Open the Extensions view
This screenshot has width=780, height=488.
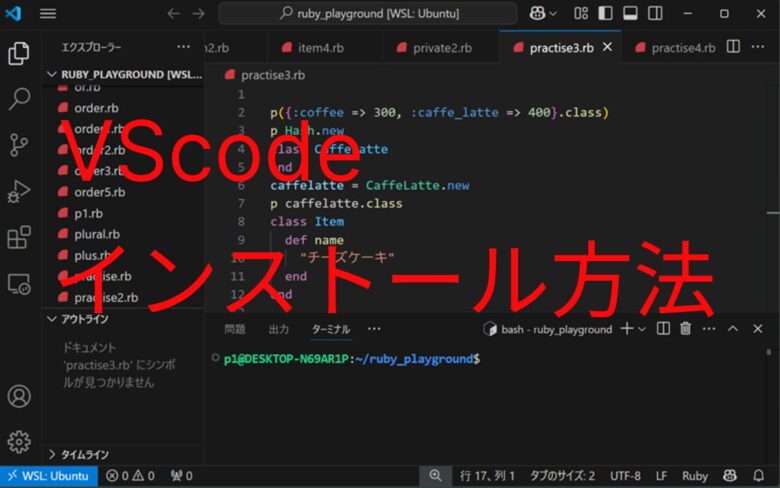(19, 237)
